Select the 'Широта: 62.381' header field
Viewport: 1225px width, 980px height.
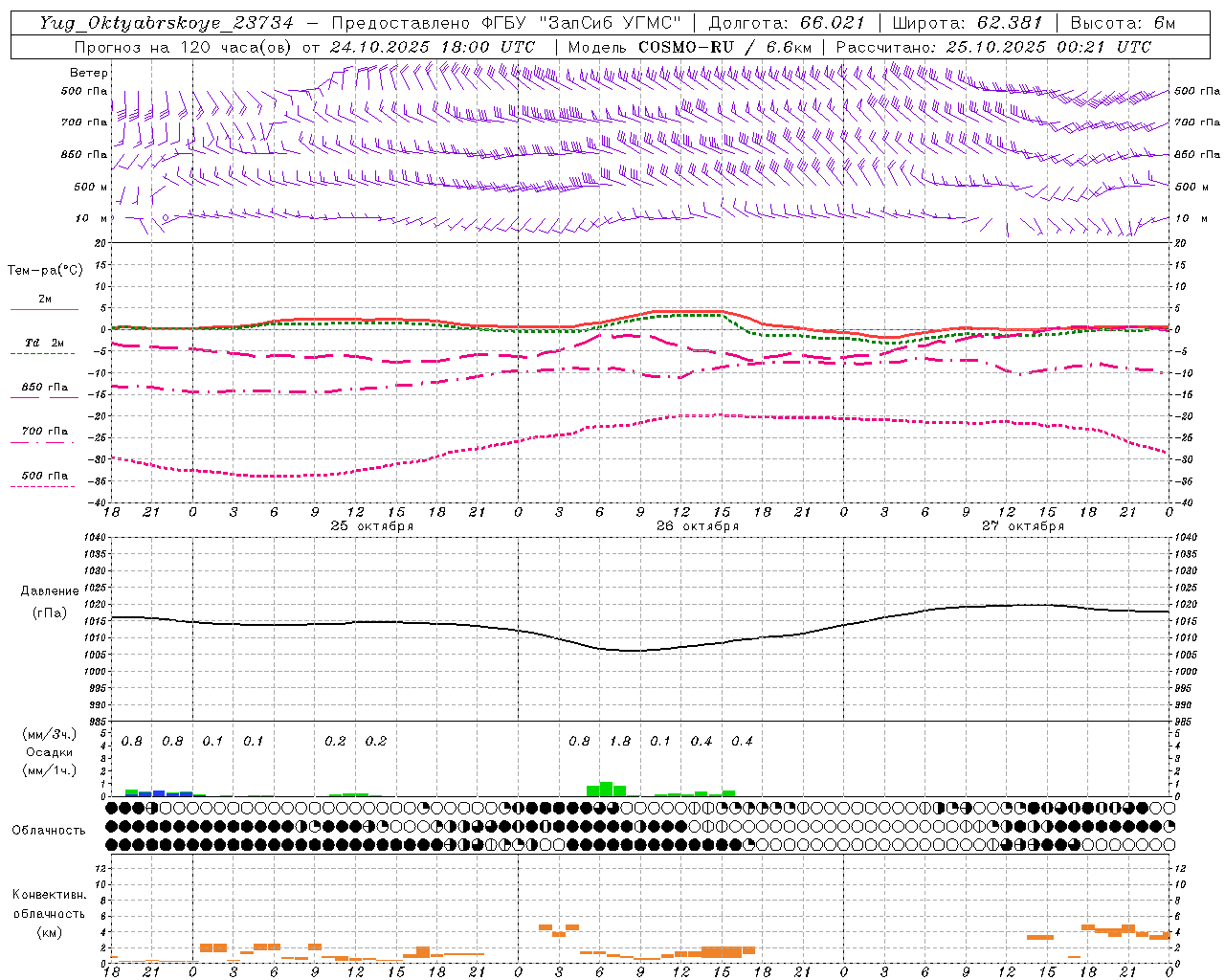click(x=967, y=23)
